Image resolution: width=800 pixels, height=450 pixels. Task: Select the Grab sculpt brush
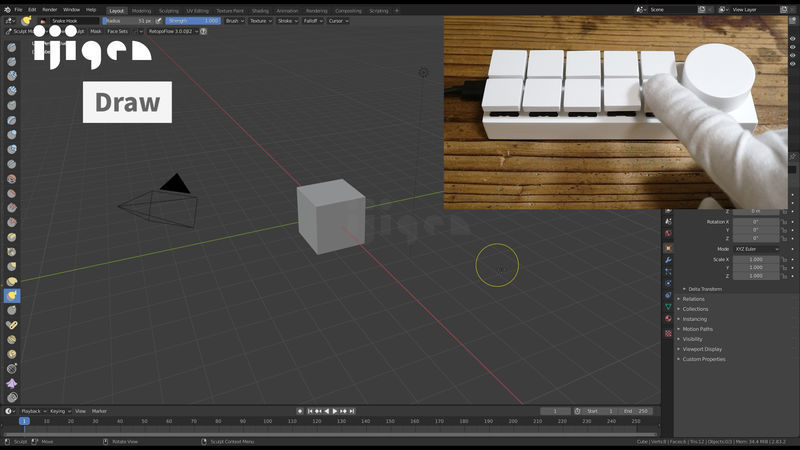(12, 267)
